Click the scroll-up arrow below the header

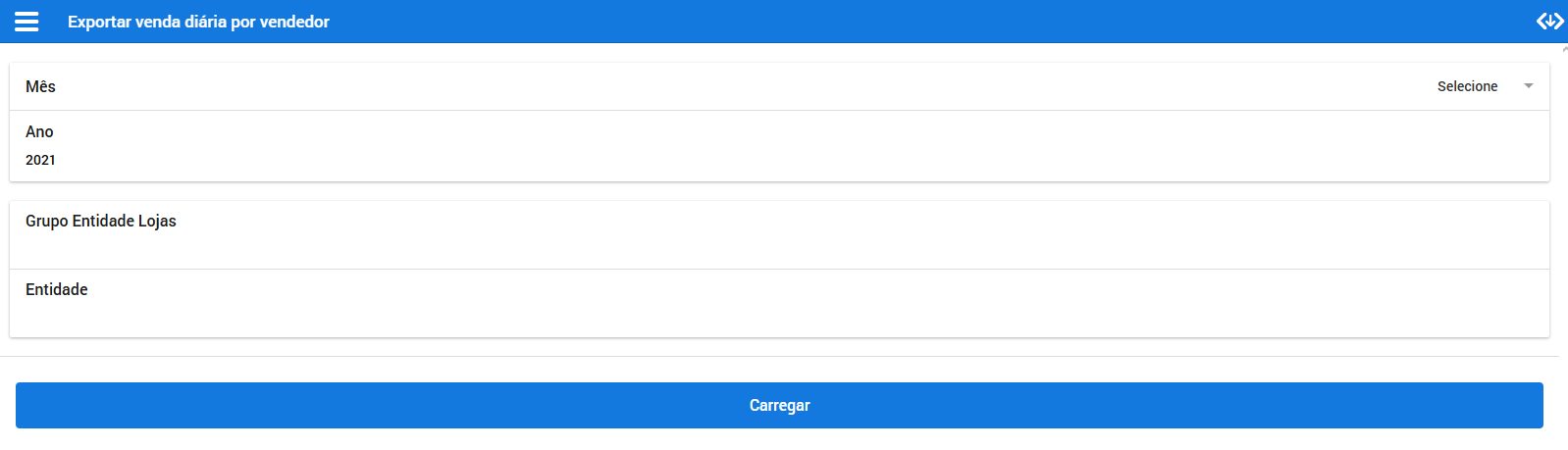(1564, 49)
